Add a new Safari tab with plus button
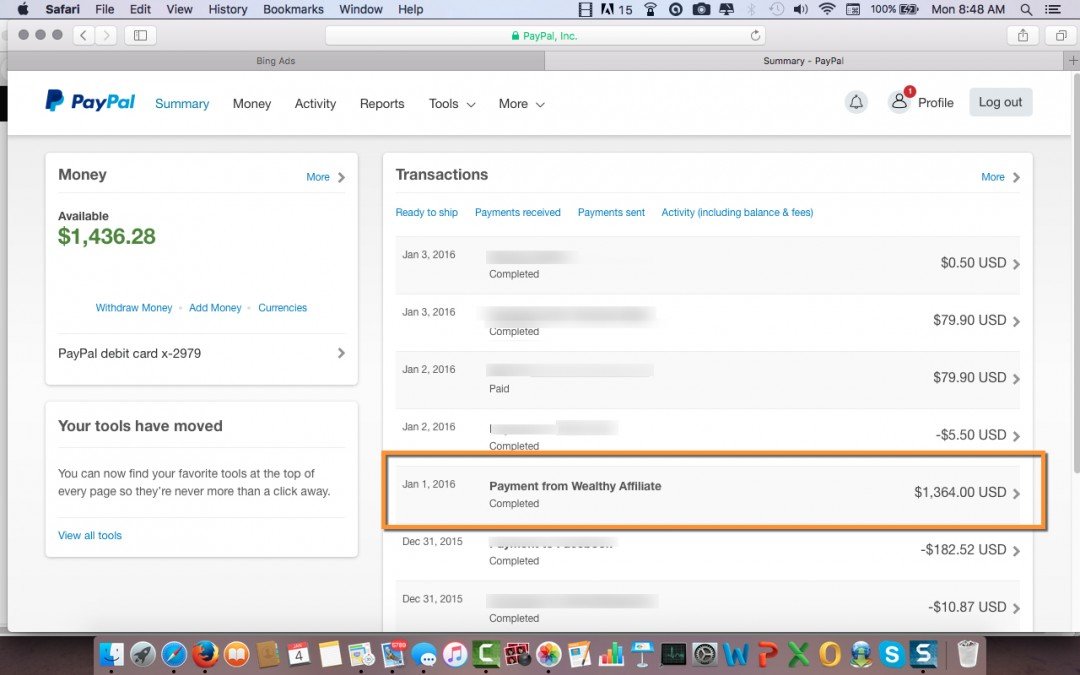The image size is (1080, 675). (x=1072, y=61)
